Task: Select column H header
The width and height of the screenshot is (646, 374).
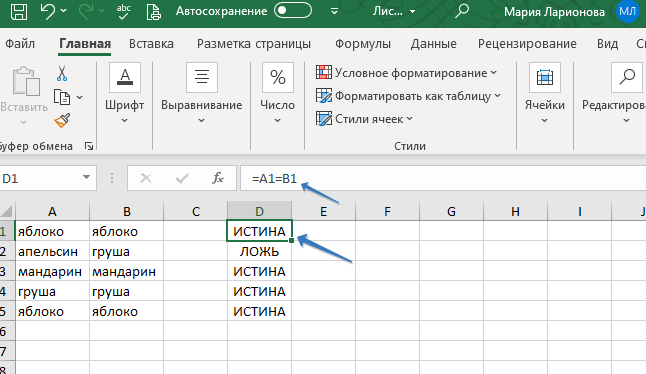Action: click(x=515, y=211)
